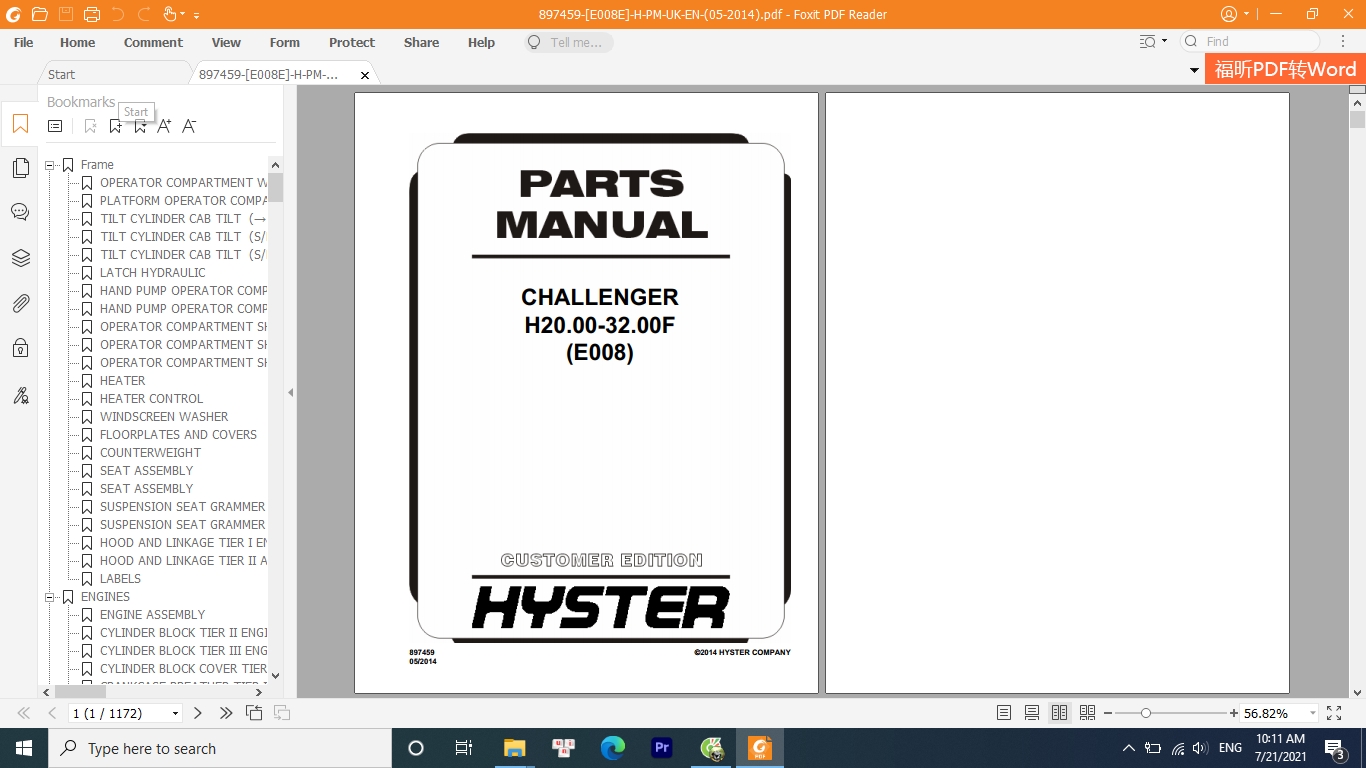Collapse the ENGINES bookmark group

coord(49,597)
